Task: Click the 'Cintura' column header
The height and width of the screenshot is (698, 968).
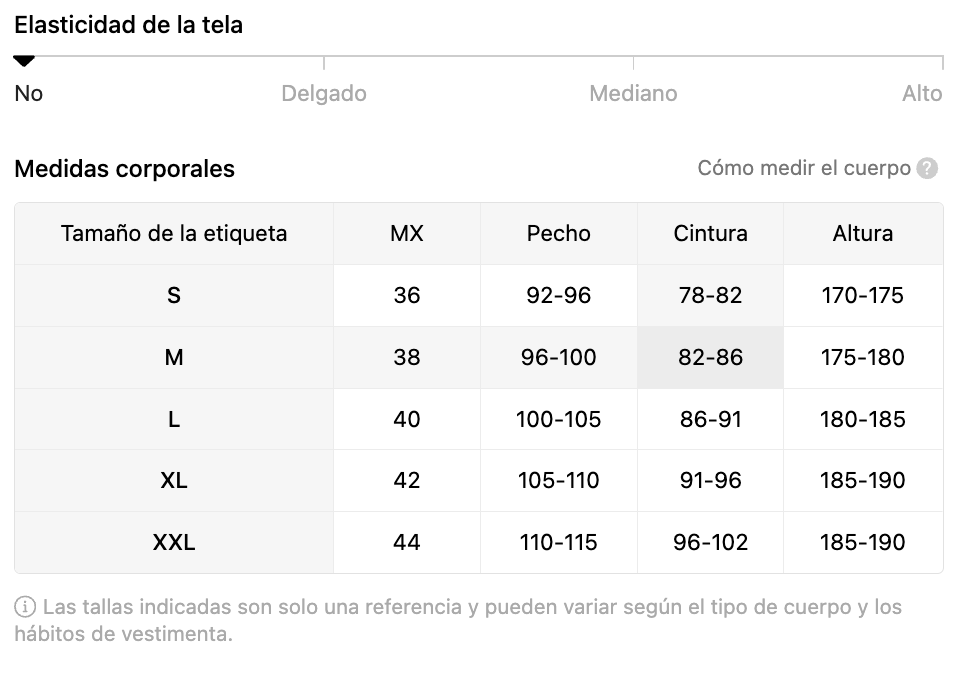Action: [x=710, y=233]
